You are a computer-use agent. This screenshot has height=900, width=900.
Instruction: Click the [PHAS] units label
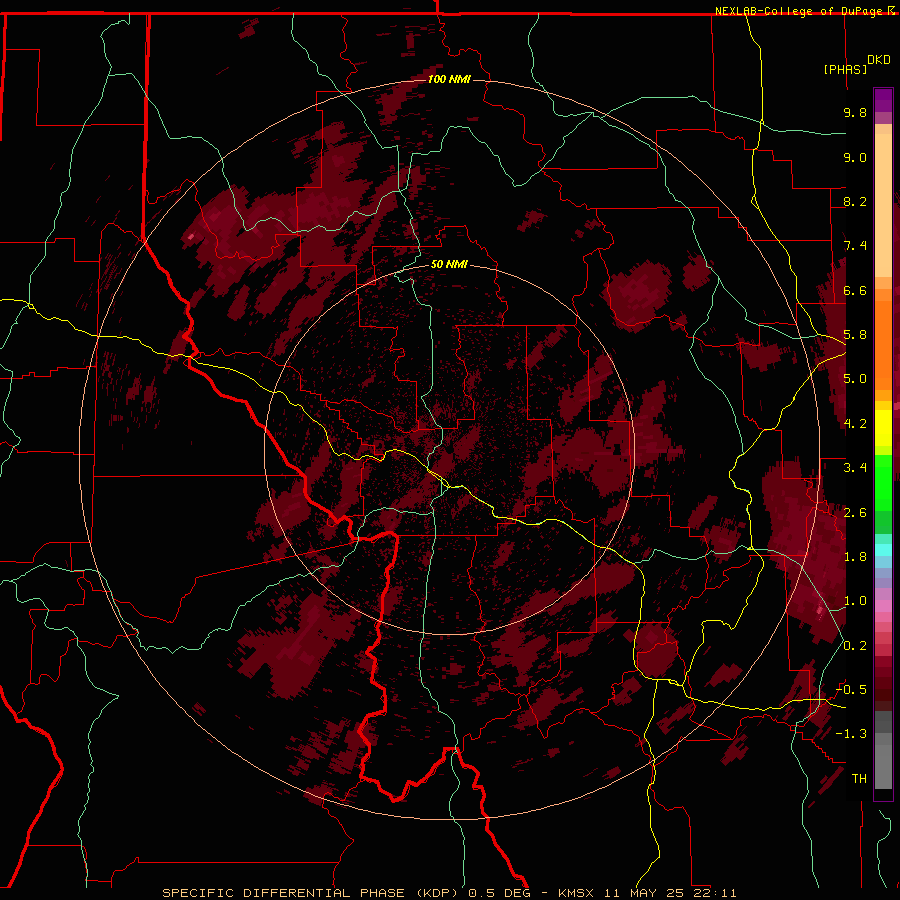845,69
